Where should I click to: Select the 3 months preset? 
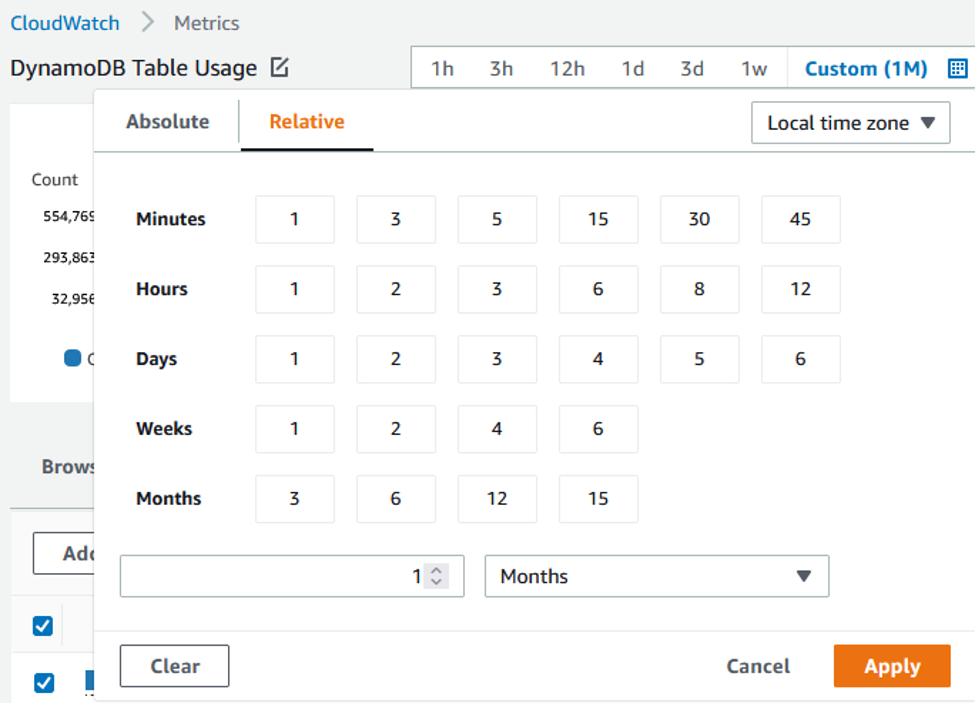coord(294,498)
